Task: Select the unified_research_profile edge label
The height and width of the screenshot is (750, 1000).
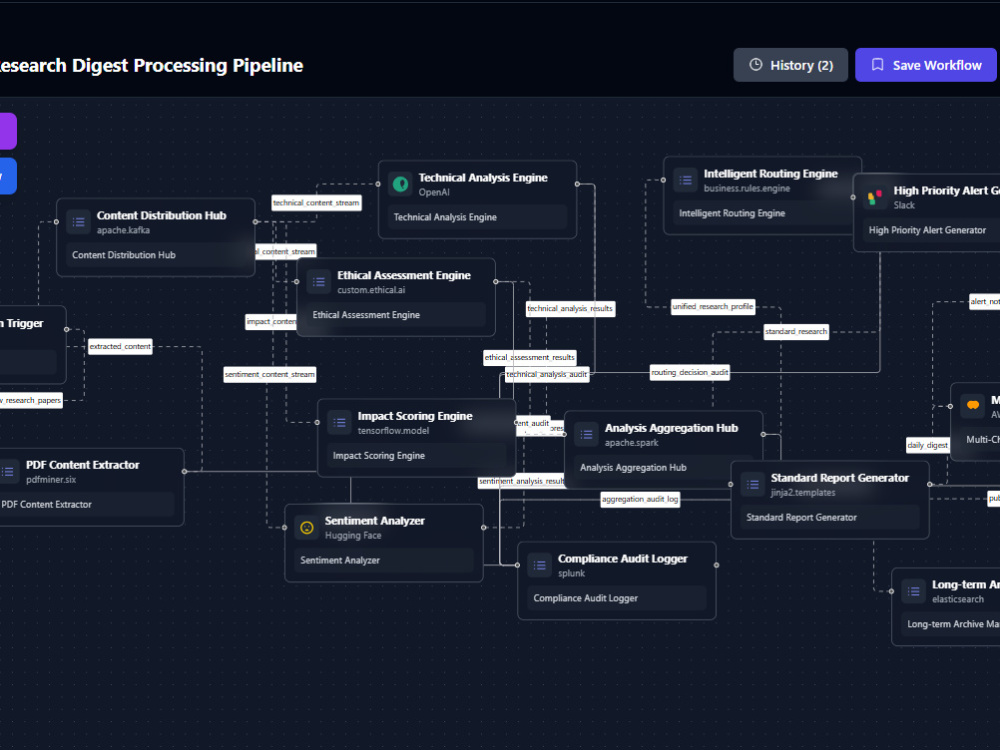Action: pyautogui.click(x=712, y=307)
